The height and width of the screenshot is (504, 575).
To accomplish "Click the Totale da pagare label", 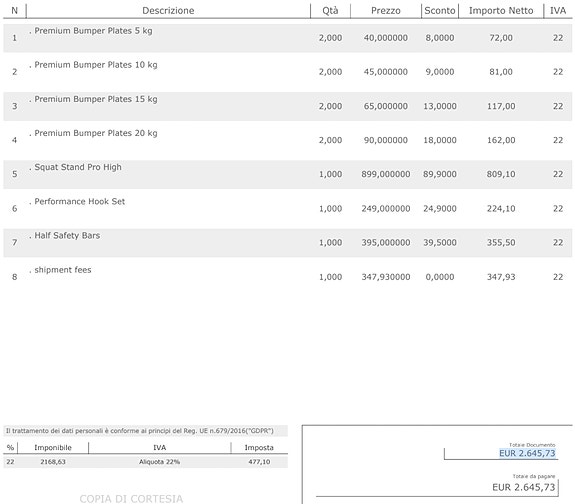I will [x=534, y=476].
